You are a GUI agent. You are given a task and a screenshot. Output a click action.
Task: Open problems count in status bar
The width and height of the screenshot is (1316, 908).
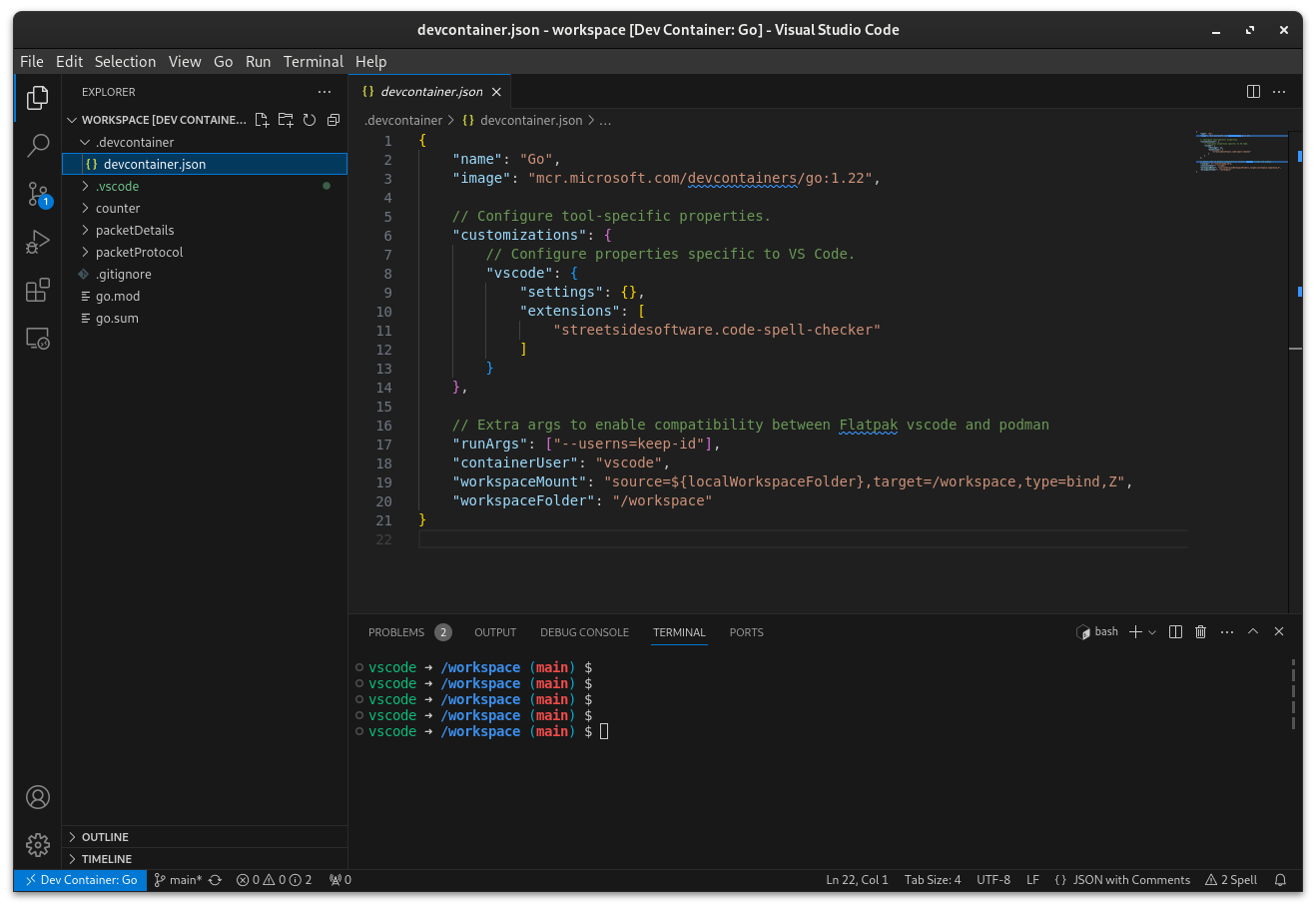click(275, 880)
